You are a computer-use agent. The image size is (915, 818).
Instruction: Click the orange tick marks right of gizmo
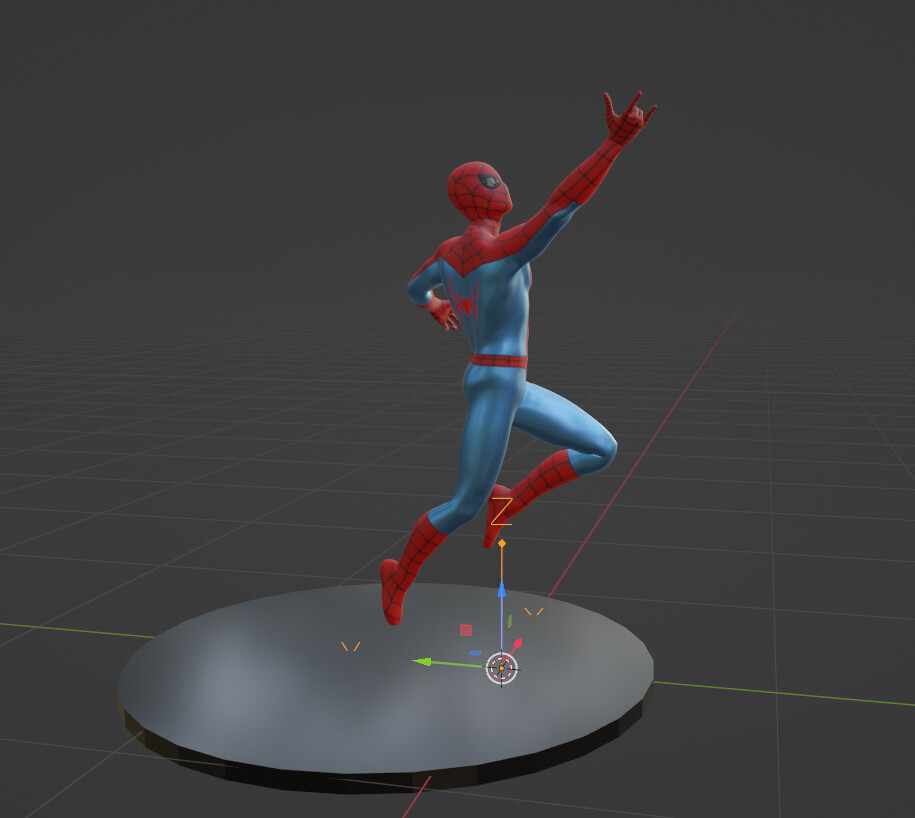pos(533,610)
